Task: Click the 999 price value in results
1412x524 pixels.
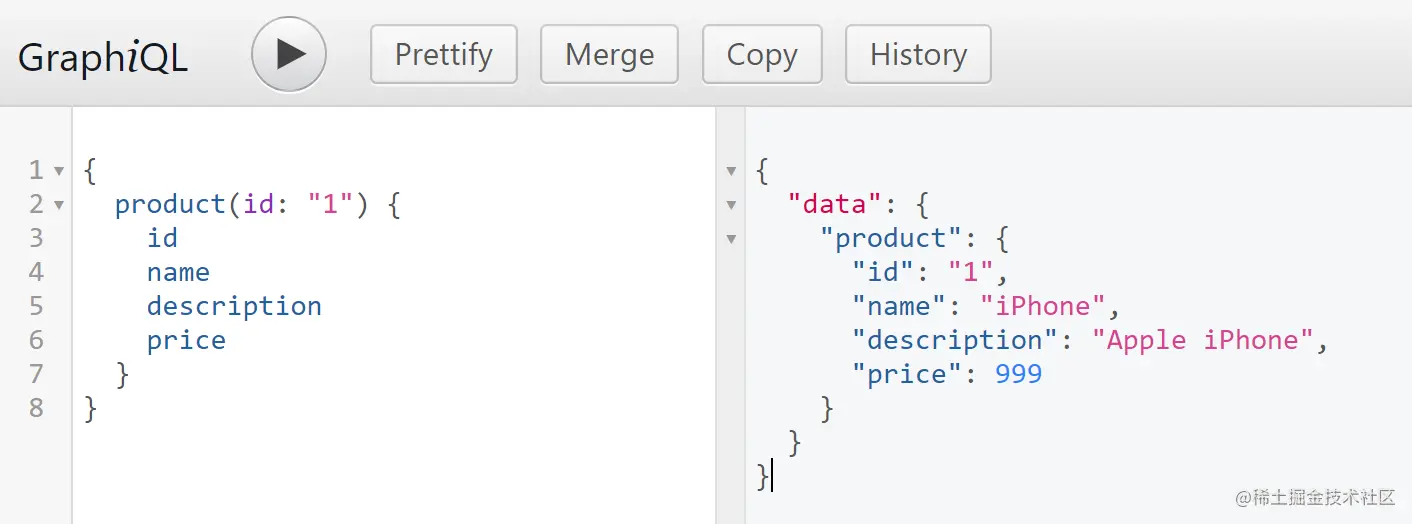Action: tap(1019, 374)
